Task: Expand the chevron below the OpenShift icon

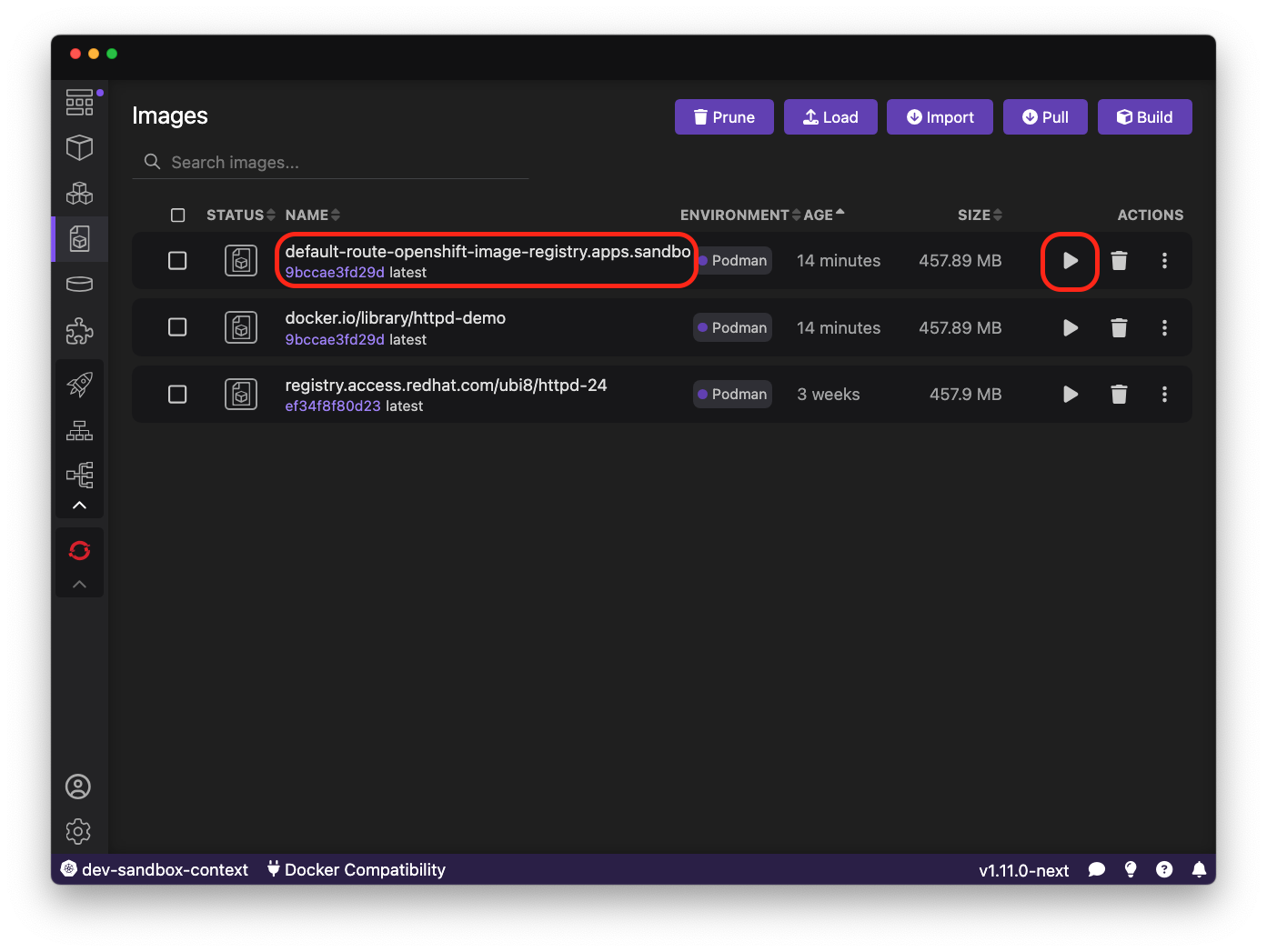Action: 79,585
